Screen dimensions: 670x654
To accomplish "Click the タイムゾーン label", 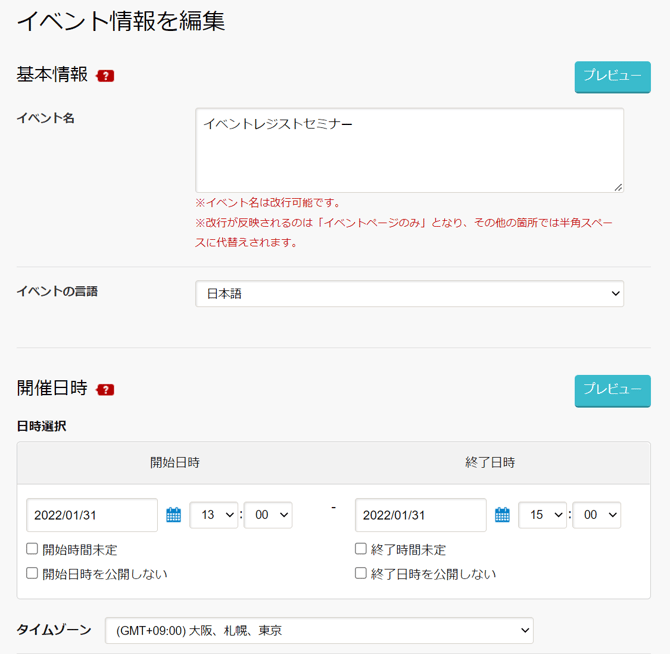I will click(x=54, y=630).
